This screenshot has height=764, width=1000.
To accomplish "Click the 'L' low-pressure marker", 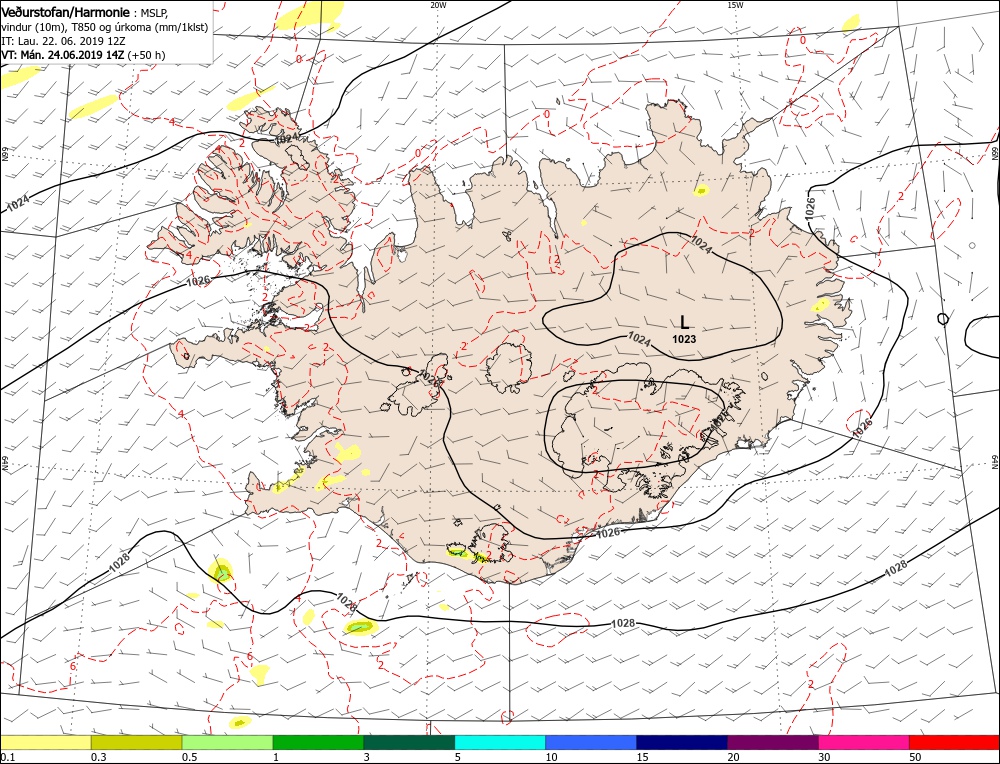I will pyautogui.click(x=684, y=322).
